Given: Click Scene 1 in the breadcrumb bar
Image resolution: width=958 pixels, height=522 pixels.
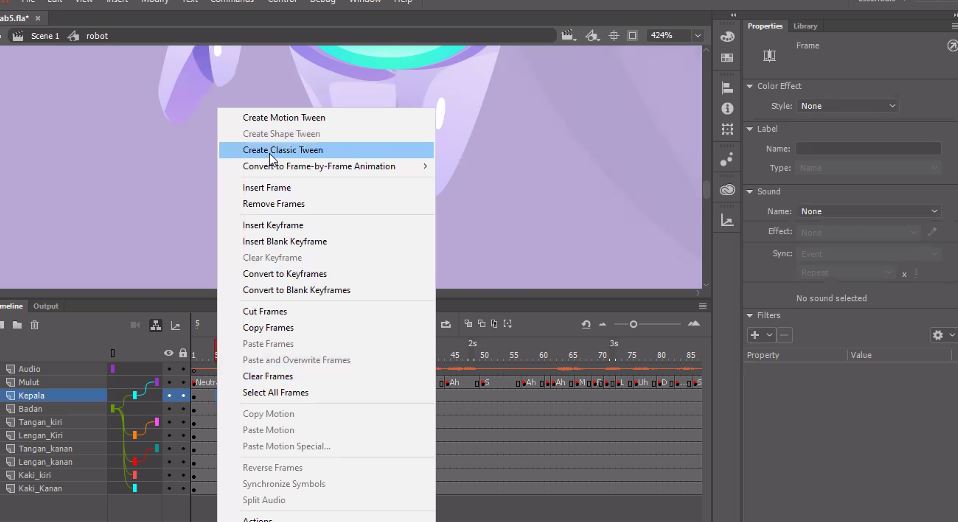Looking at the screenshot, I should 45,36.
